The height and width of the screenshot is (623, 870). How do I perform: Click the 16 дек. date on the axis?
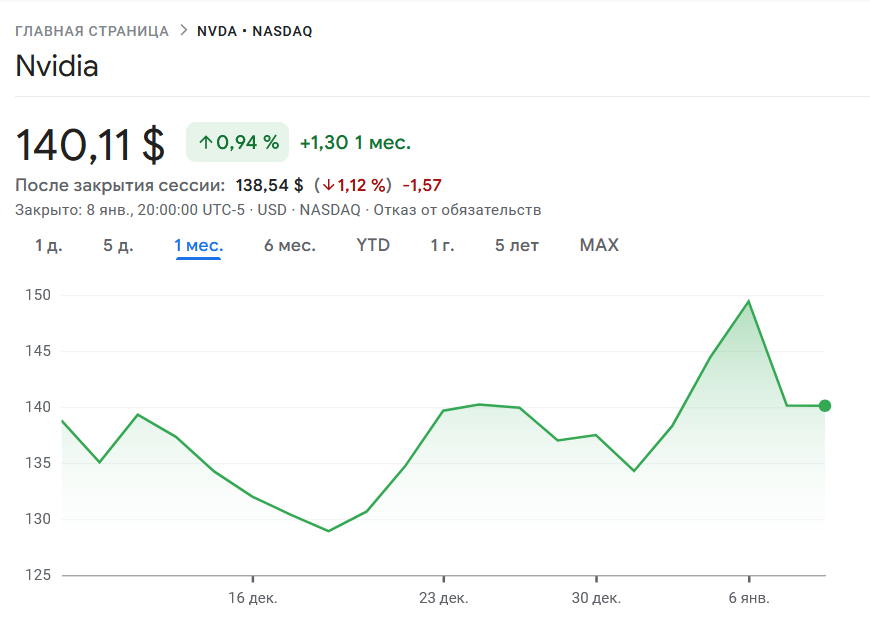click(253, 598)
